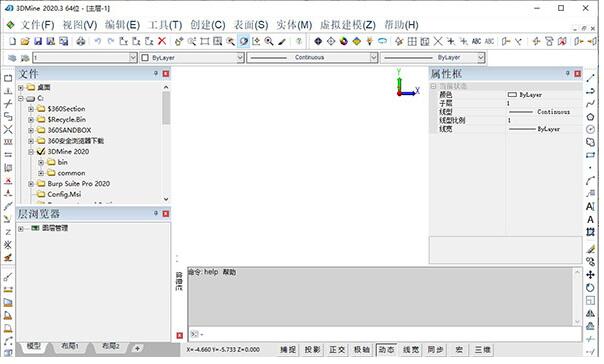Click the New file icon
The width and height of the screenshot is (604, 364).
point(12,41)
